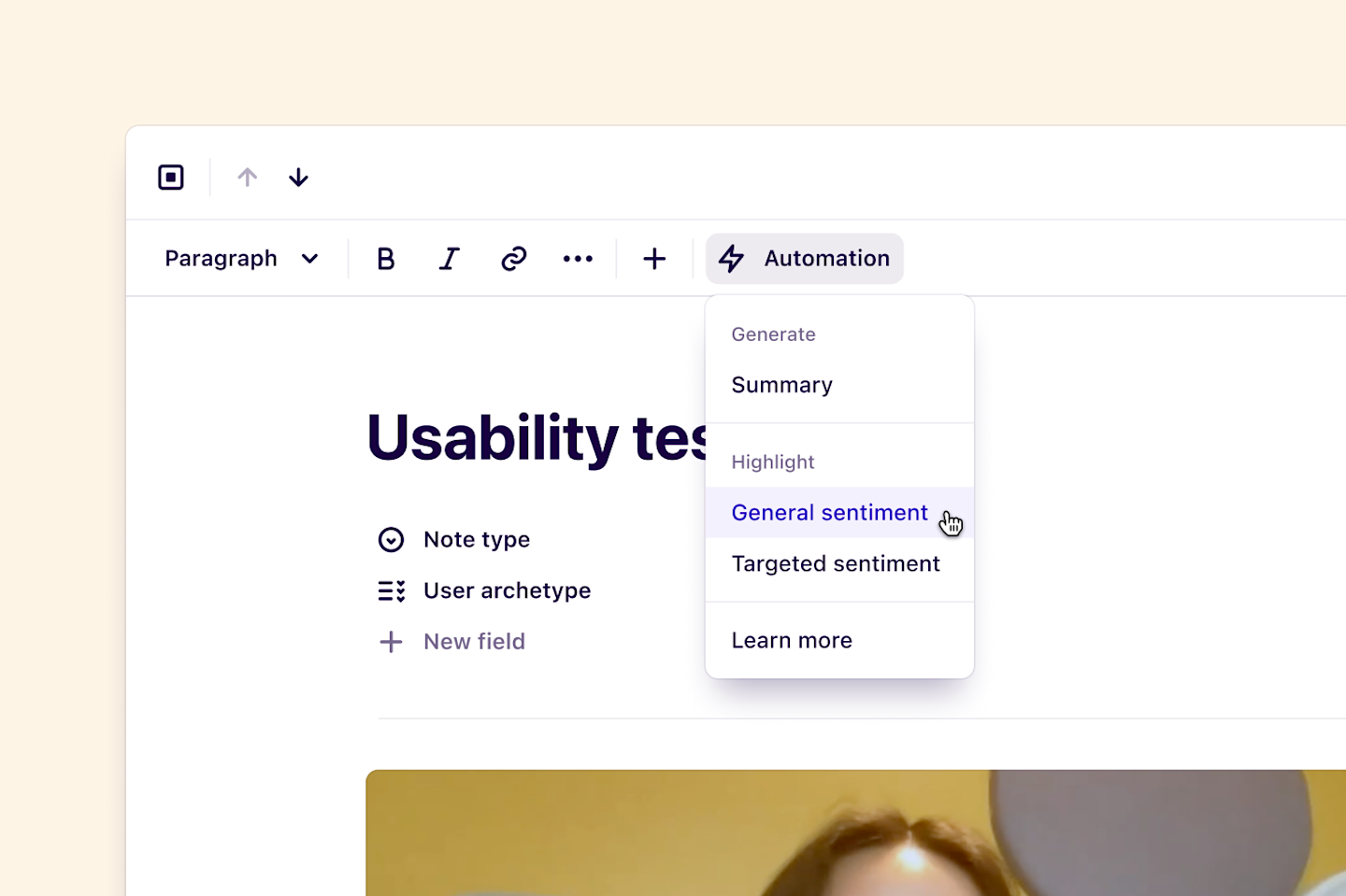Insert a link with the link icon
Image resolution: width=1346 pixels, height=896 pixels.
pos(514,259)
